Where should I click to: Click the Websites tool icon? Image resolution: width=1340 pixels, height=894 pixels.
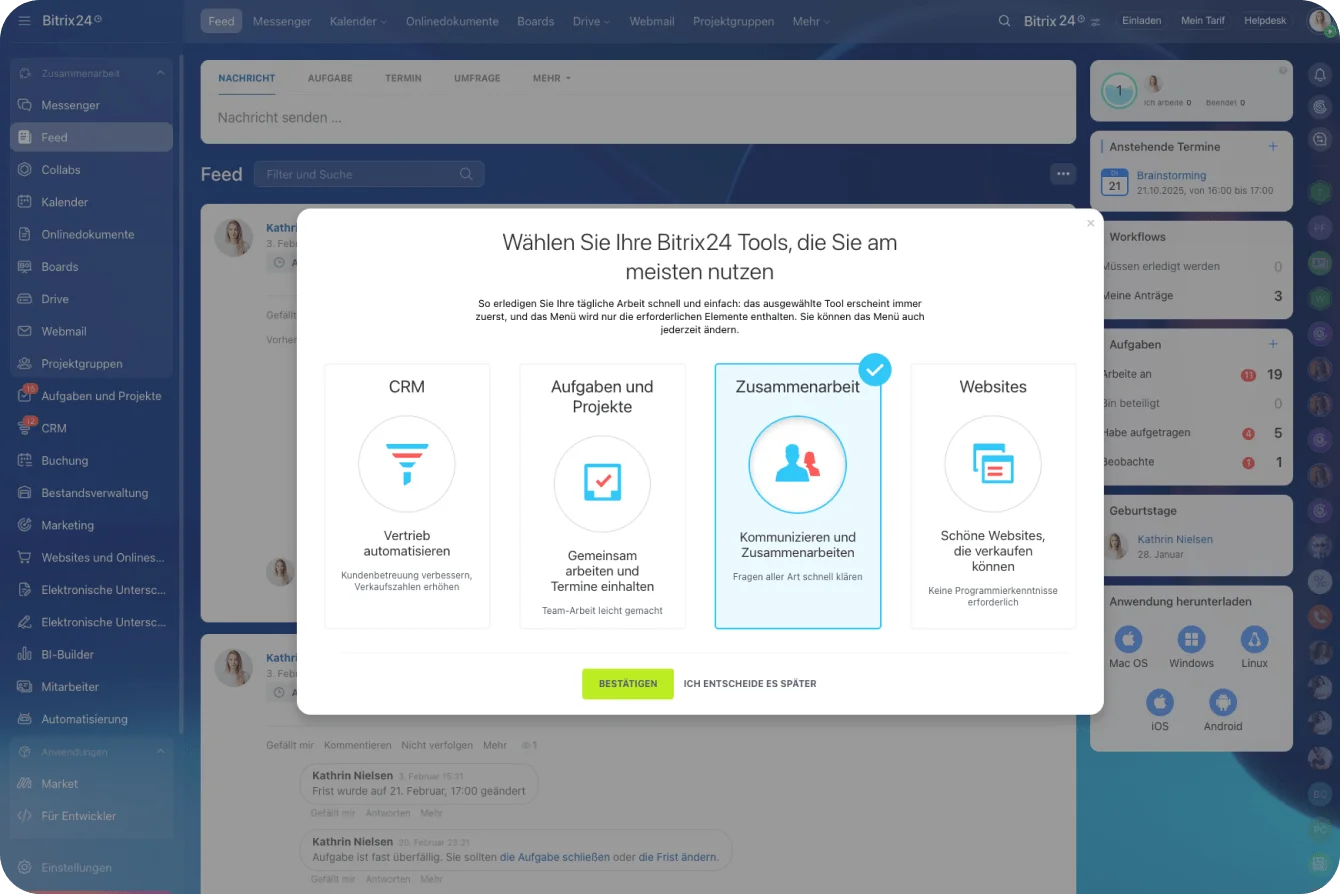point(992,464)
